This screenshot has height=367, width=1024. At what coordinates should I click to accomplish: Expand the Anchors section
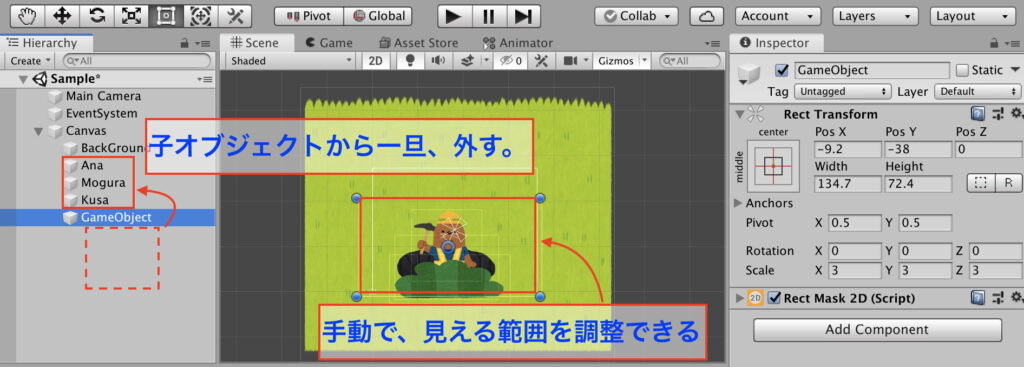(764, 203)
